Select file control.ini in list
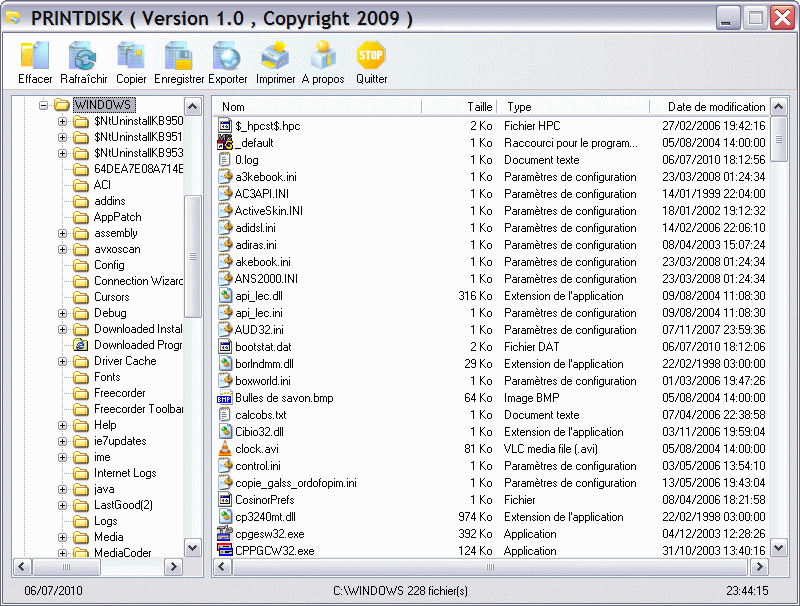 [x=258, y=466]
